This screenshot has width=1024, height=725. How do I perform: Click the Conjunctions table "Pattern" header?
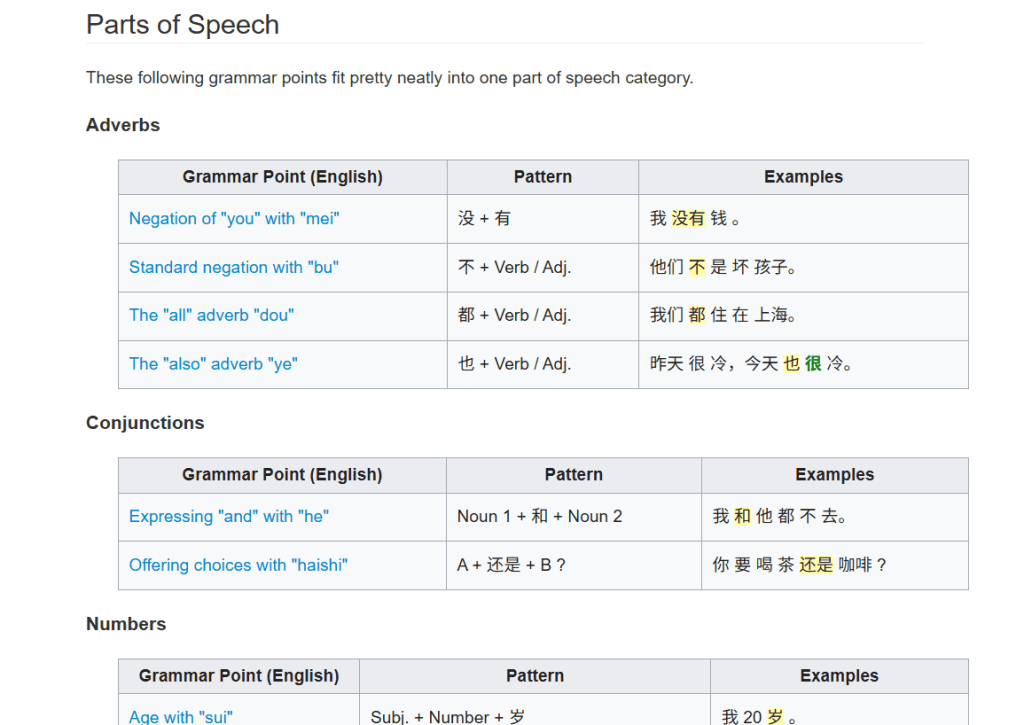click(x=574, y=475)
